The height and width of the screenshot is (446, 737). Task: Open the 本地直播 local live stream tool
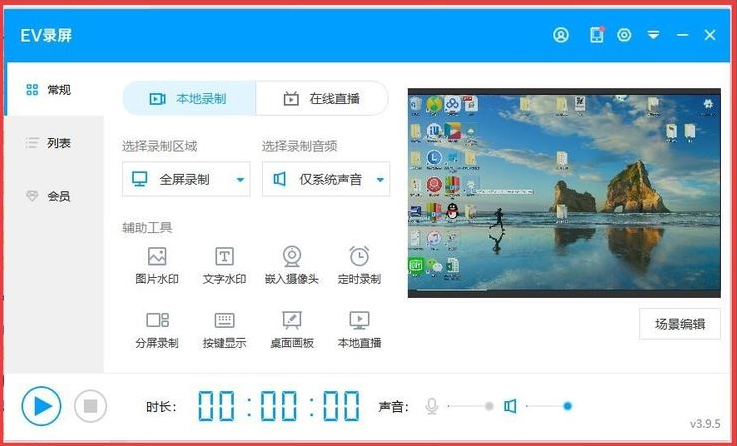tap(359, 330)
